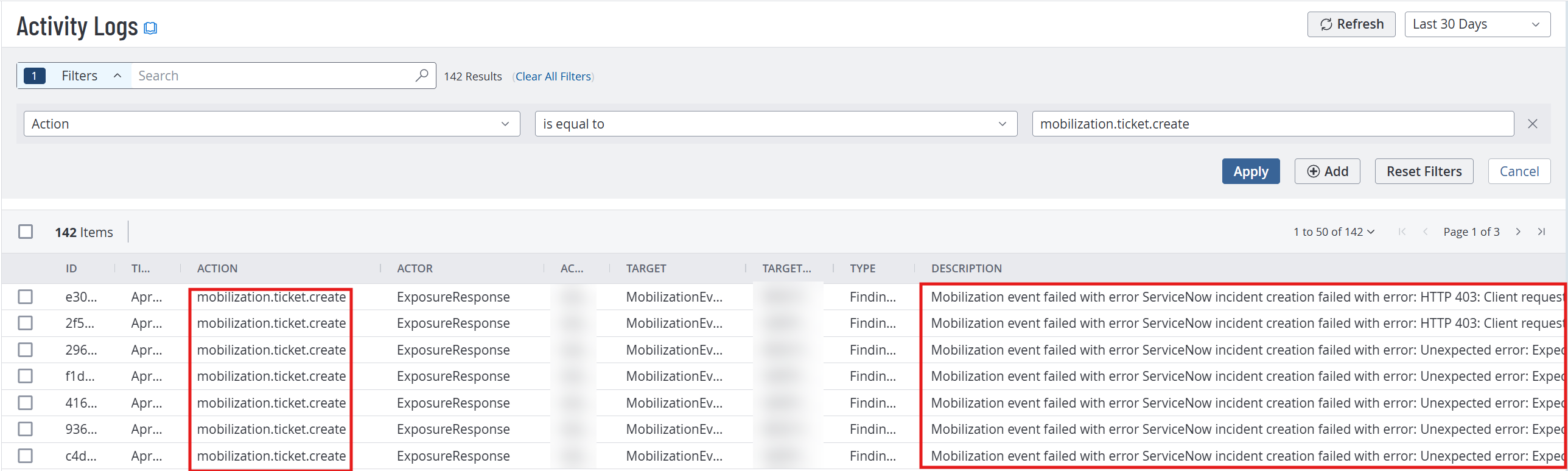
Task: Check the row with ID e30...
Action: [x=26, y=297]
